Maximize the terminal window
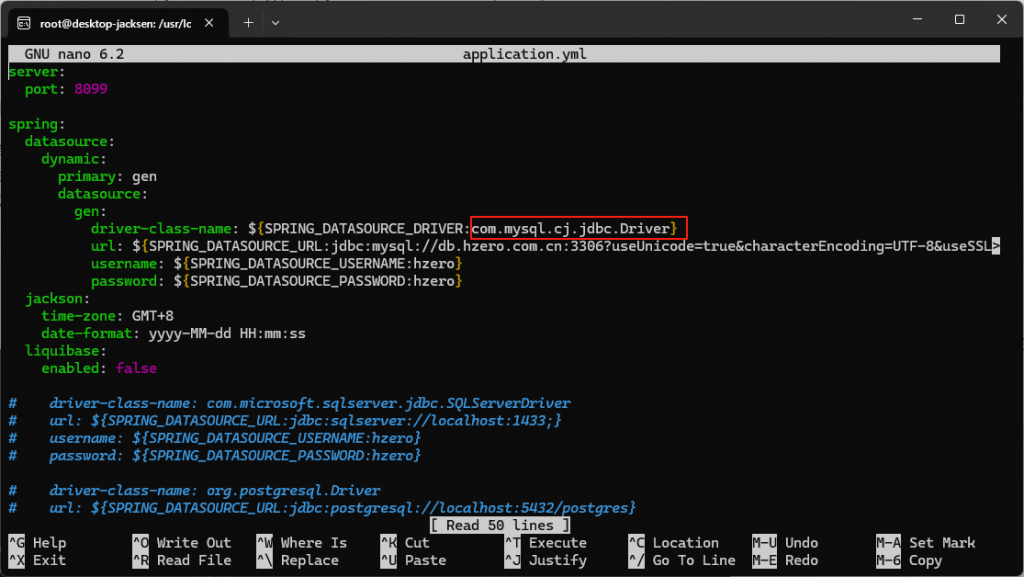Screen dimensions: 1024x577 [959, 20]
